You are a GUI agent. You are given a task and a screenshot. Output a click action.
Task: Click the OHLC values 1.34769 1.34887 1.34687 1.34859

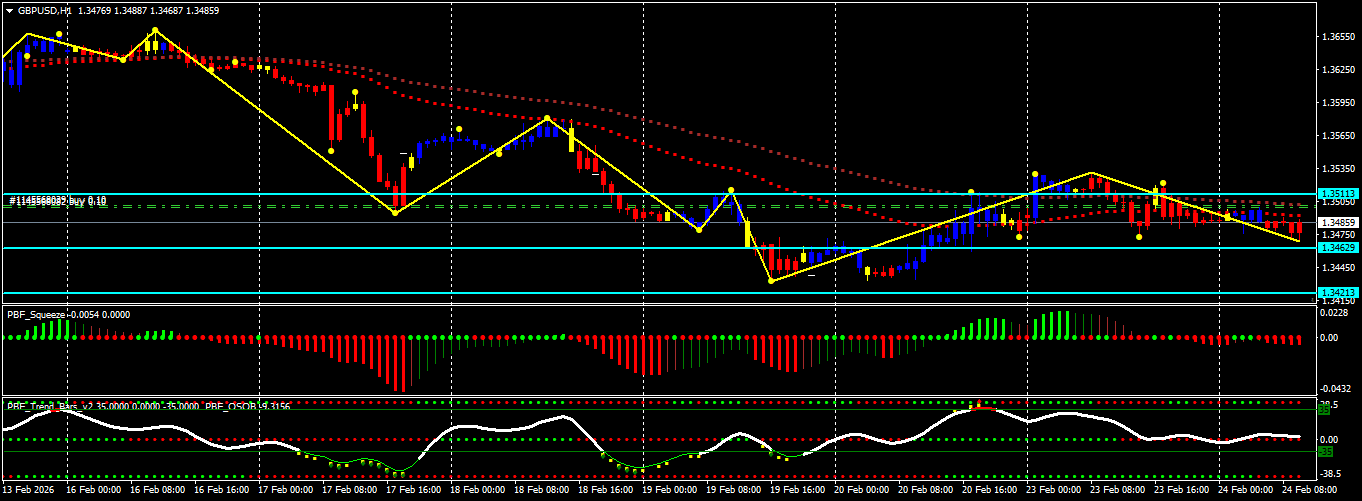point(148,9)
